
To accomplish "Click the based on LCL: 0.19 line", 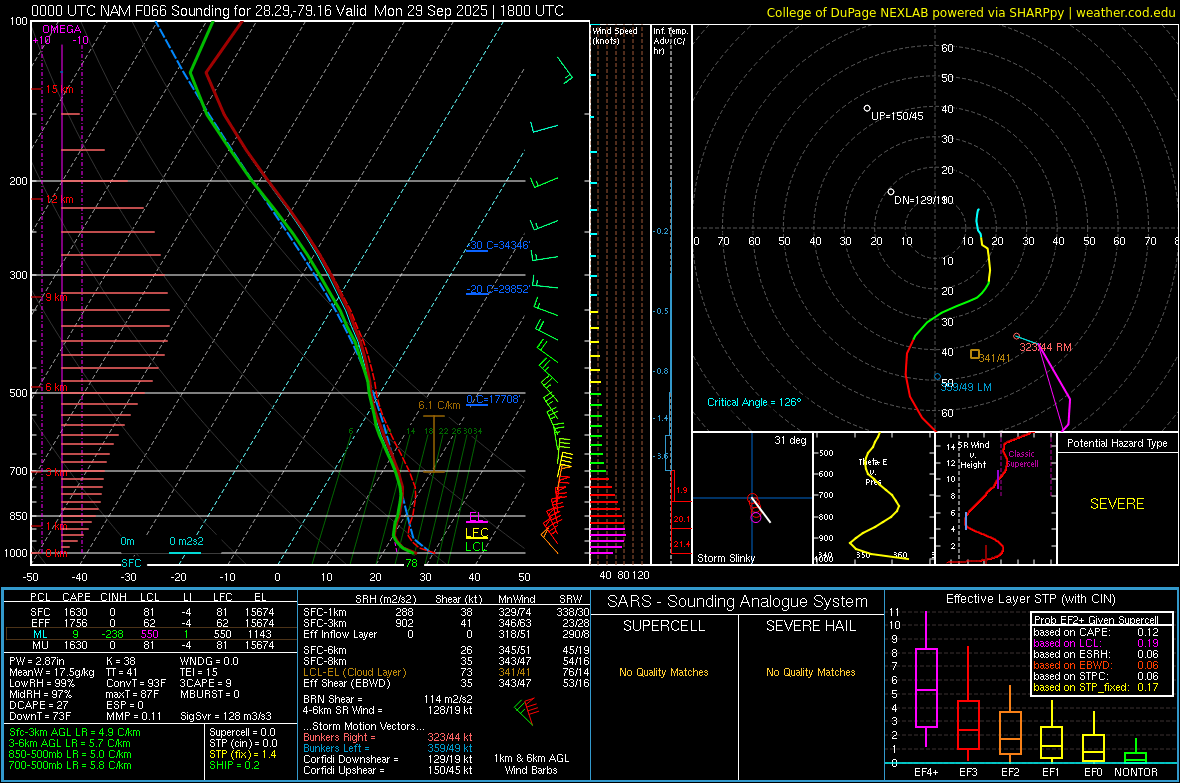I will pyautogui.click(x=1096, y=643).
